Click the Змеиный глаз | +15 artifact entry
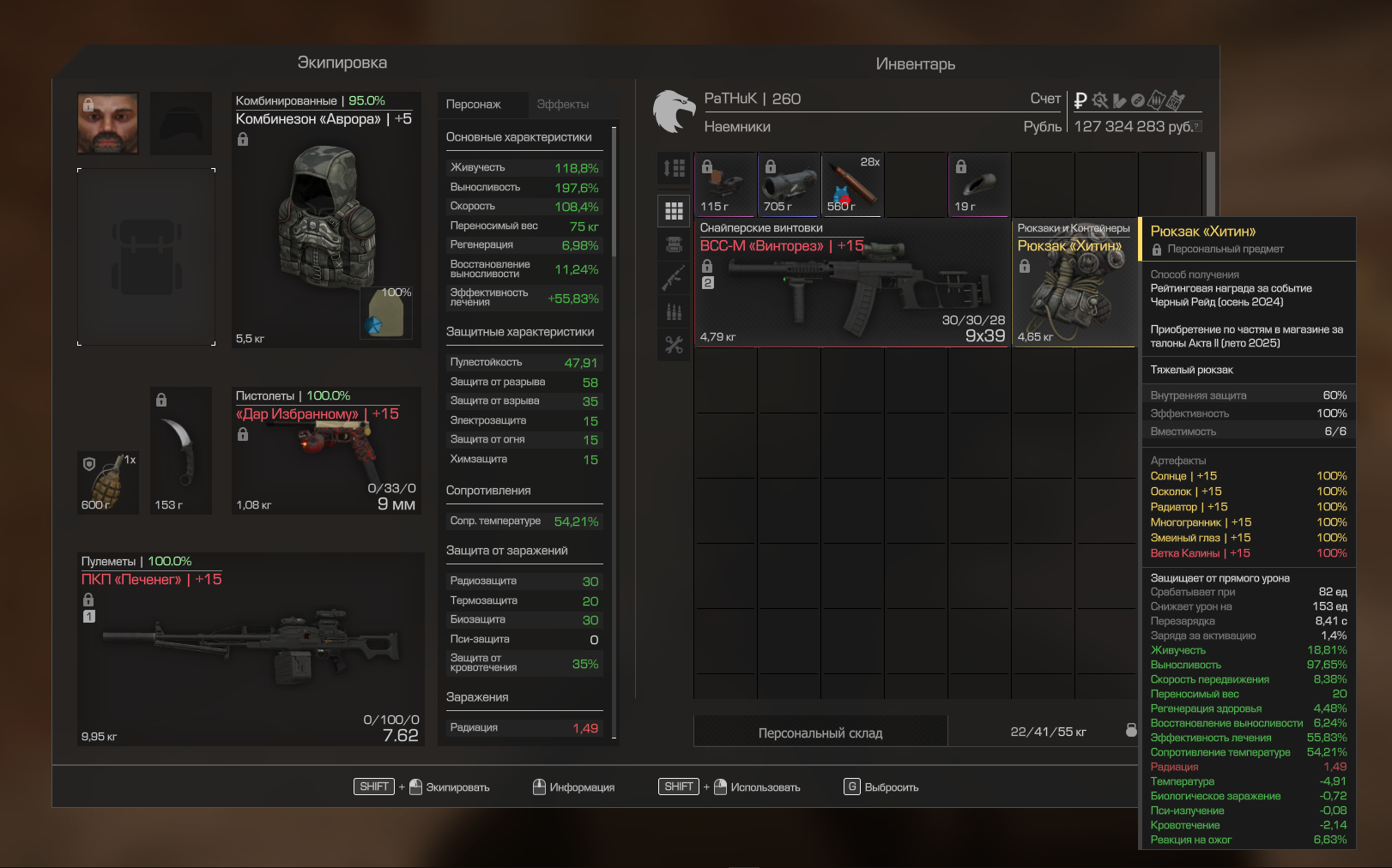 coord(1249,538)
